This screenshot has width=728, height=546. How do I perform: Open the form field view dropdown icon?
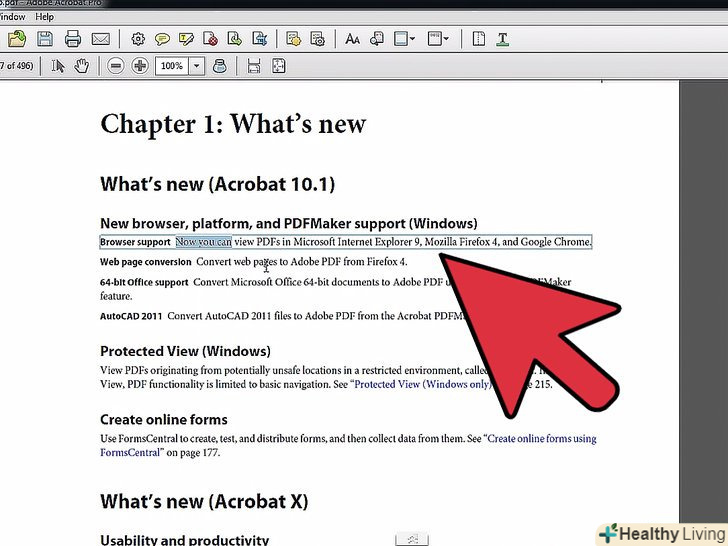[x=438, y=39]
